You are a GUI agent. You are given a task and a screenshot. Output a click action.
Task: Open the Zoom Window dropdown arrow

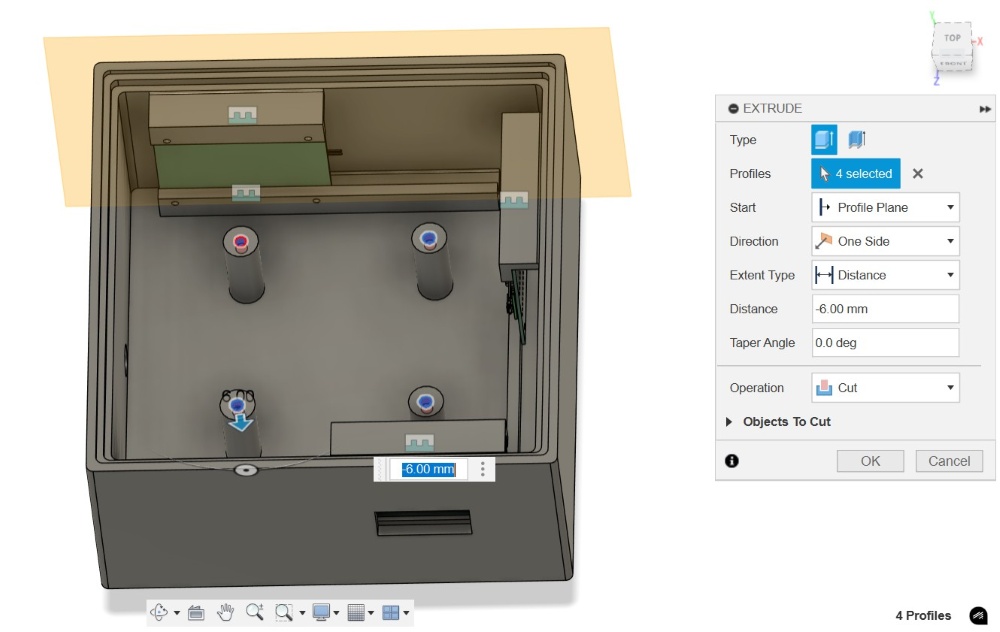coord(302,614)
